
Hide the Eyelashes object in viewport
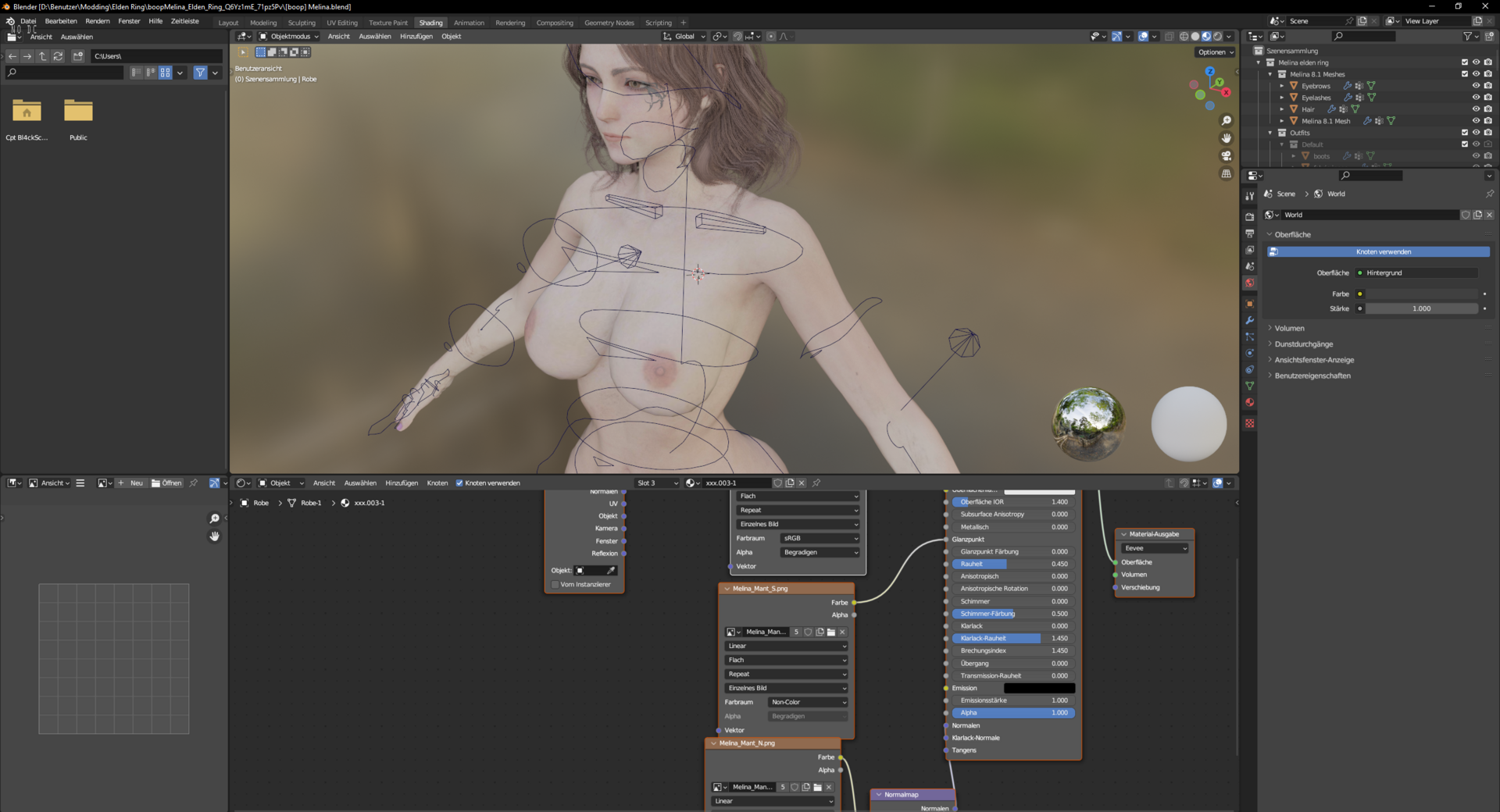click(x=1476, y=98)
